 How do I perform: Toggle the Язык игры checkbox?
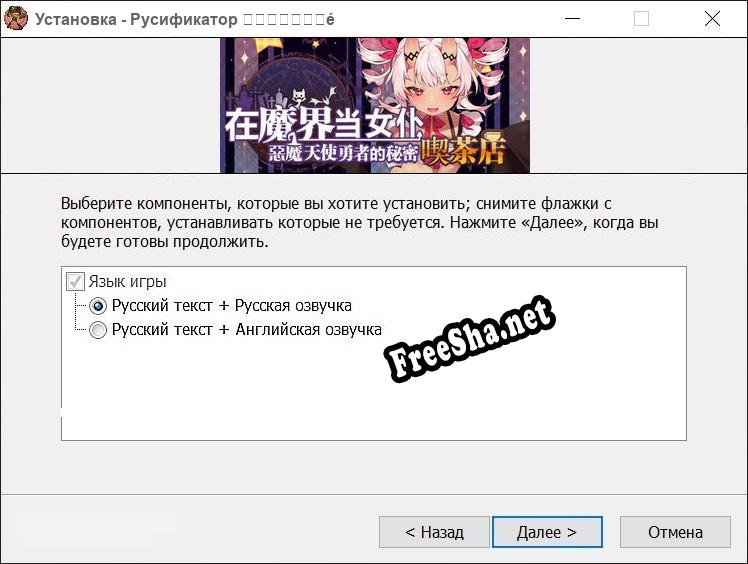(75, 282)
